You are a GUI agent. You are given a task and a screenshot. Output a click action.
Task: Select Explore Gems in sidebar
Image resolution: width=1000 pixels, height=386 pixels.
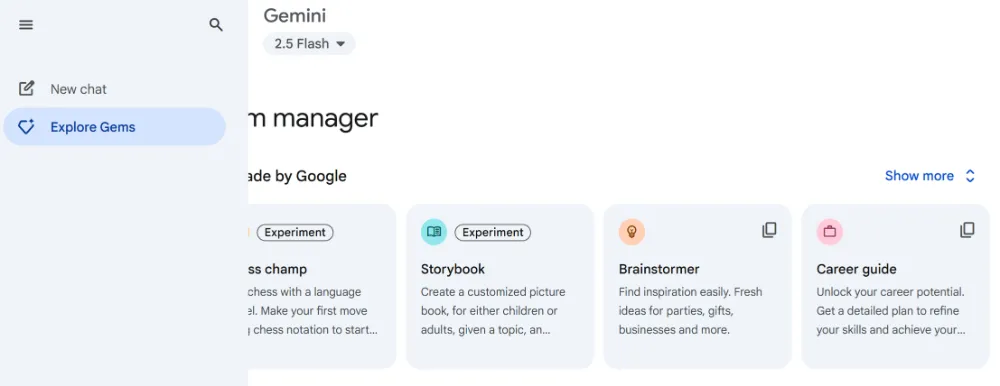pyautogui.click(x=115, y=127)
